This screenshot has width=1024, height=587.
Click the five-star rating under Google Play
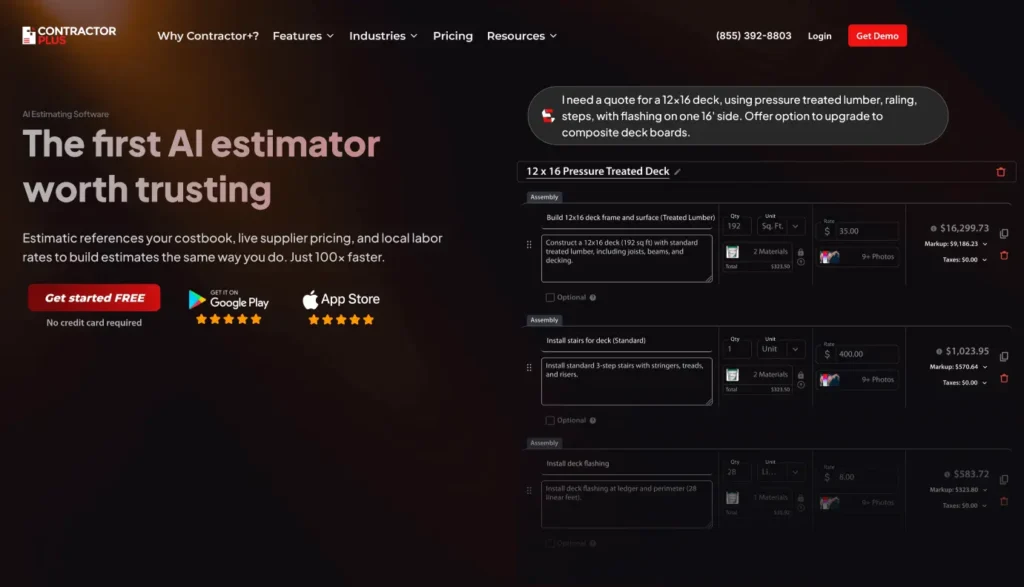[x=229, y=319]
